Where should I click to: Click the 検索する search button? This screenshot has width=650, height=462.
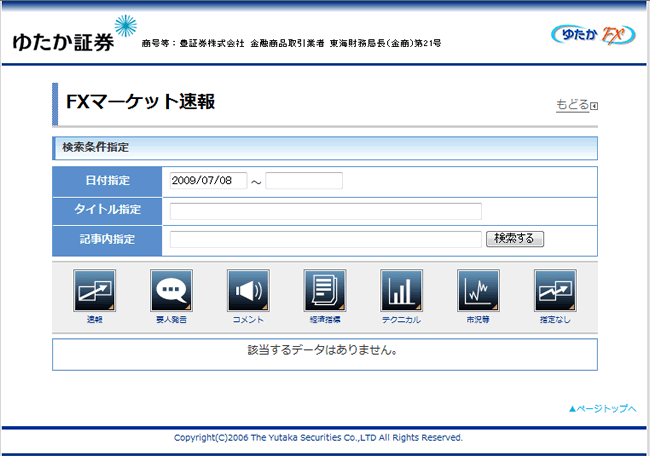coord(514,239)
